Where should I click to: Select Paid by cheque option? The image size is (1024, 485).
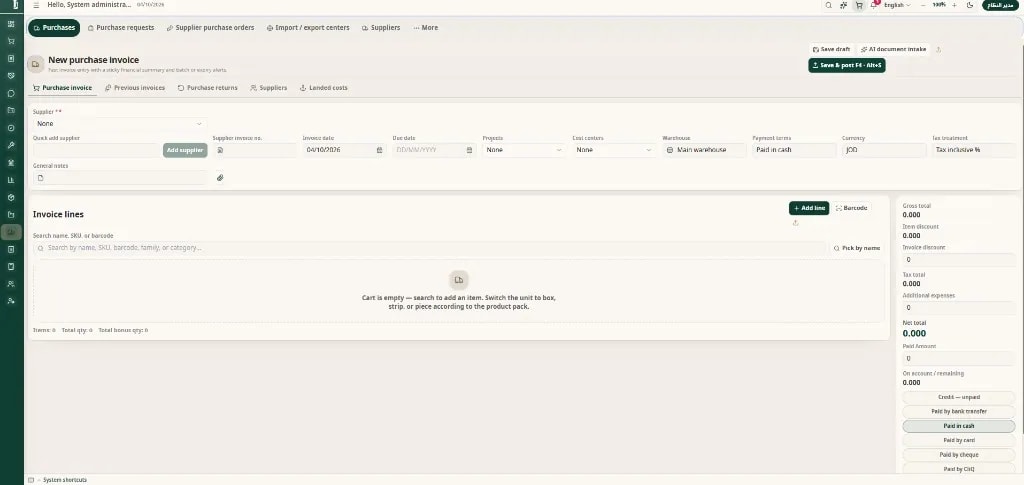pos(959,454)
